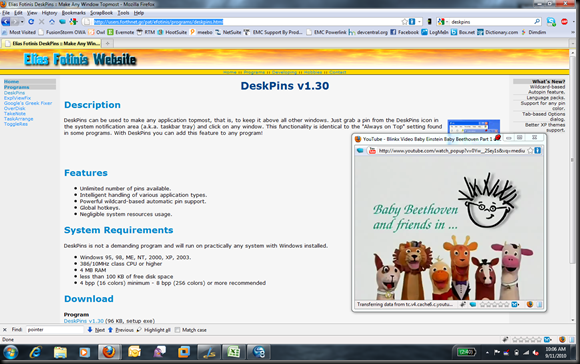Click Find Next button
The image size is (580, 364).
coord(96,330)
